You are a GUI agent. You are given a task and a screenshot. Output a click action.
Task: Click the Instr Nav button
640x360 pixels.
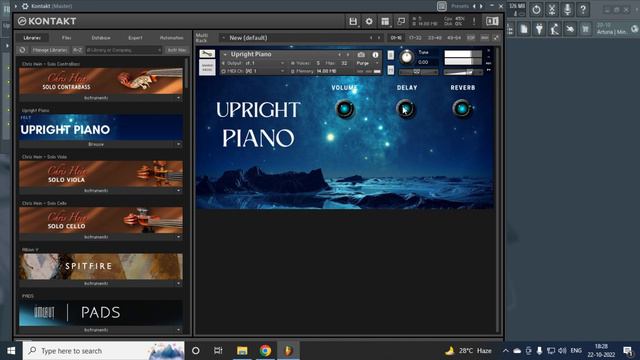(176, 50)
